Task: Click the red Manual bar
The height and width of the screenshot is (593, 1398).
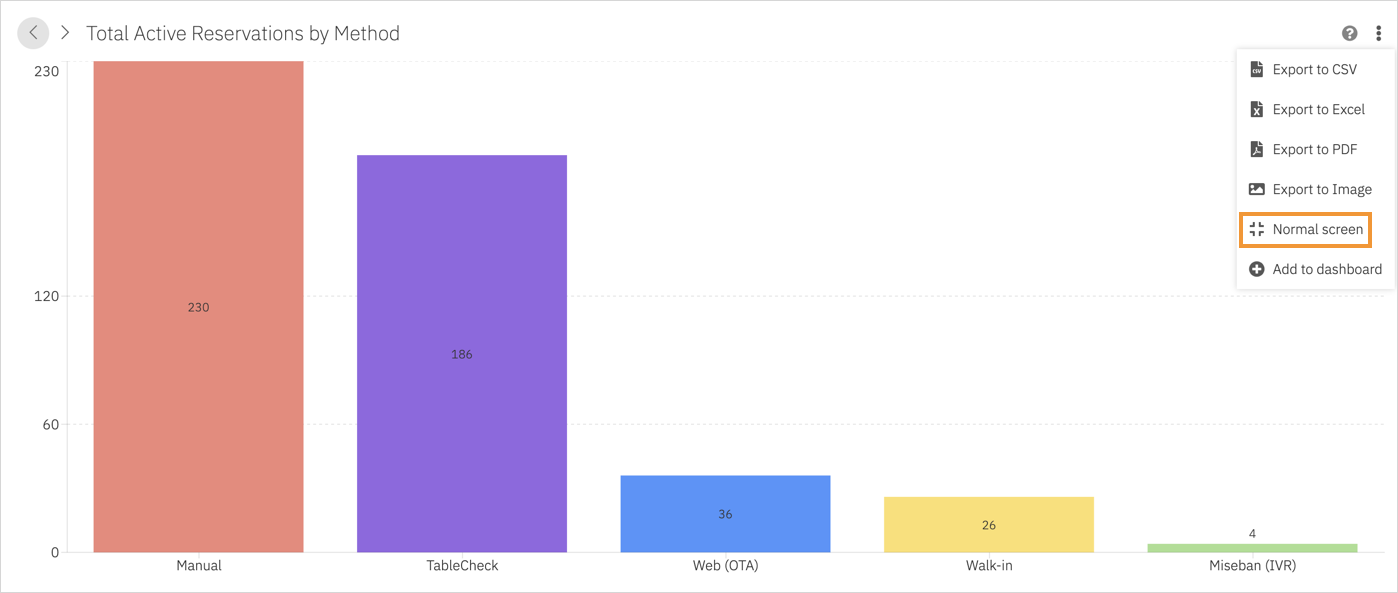Action: tap(198, 307)
